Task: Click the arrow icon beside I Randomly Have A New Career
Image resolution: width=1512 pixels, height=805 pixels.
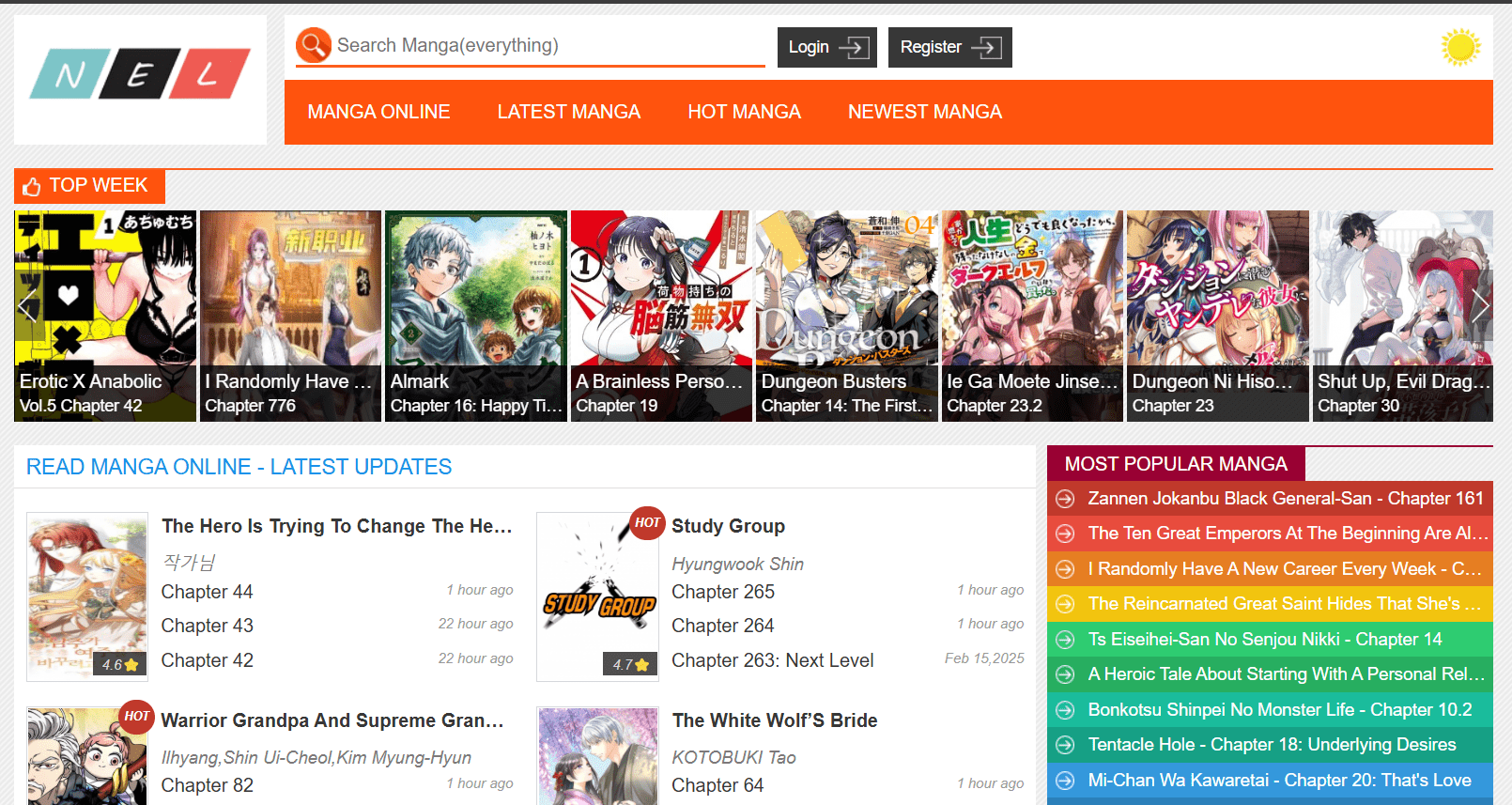Action: [1065, 569]
